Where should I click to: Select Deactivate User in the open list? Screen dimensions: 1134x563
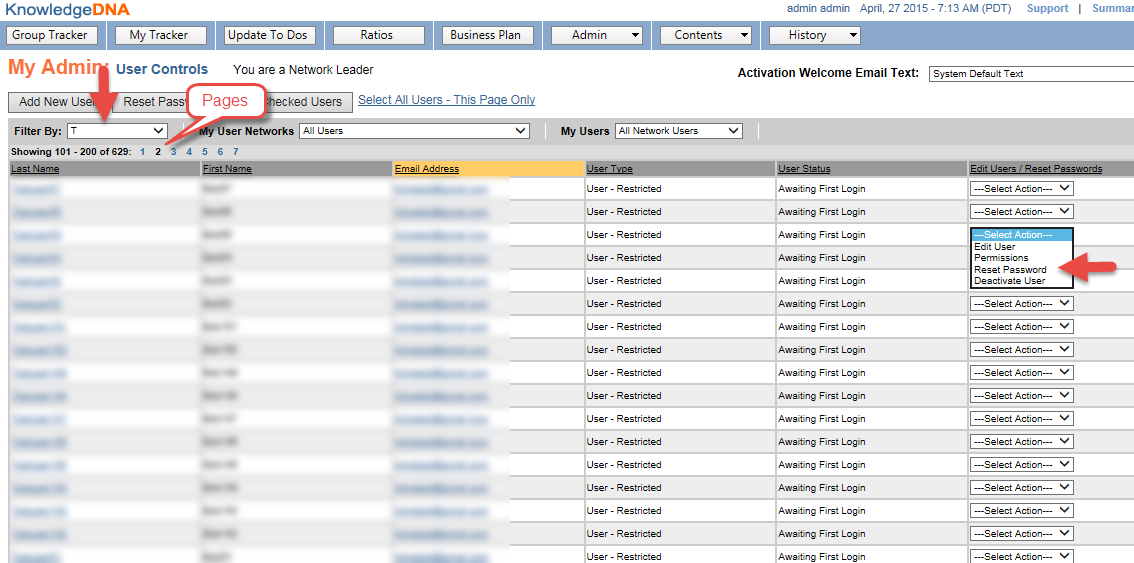pyautogui.click(x=1009, y=281)
